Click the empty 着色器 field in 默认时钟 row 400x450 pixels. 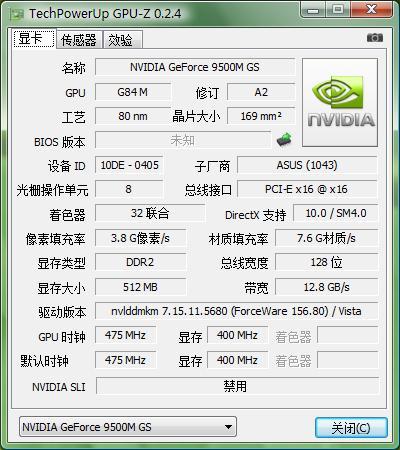[x=348, y=360]
